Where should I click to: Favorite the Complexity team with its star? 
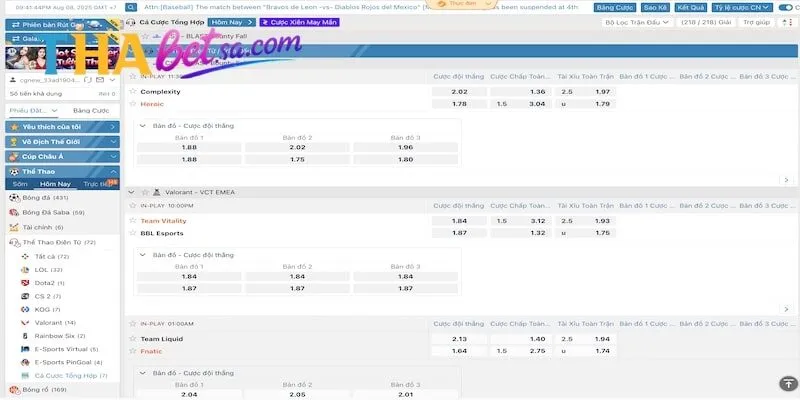click(133, 91)
